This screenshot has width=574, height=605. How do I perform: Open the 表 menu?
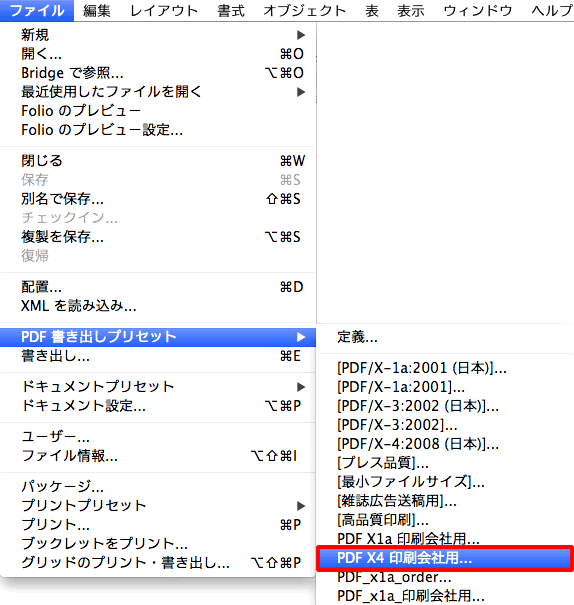tap(372, 10)
